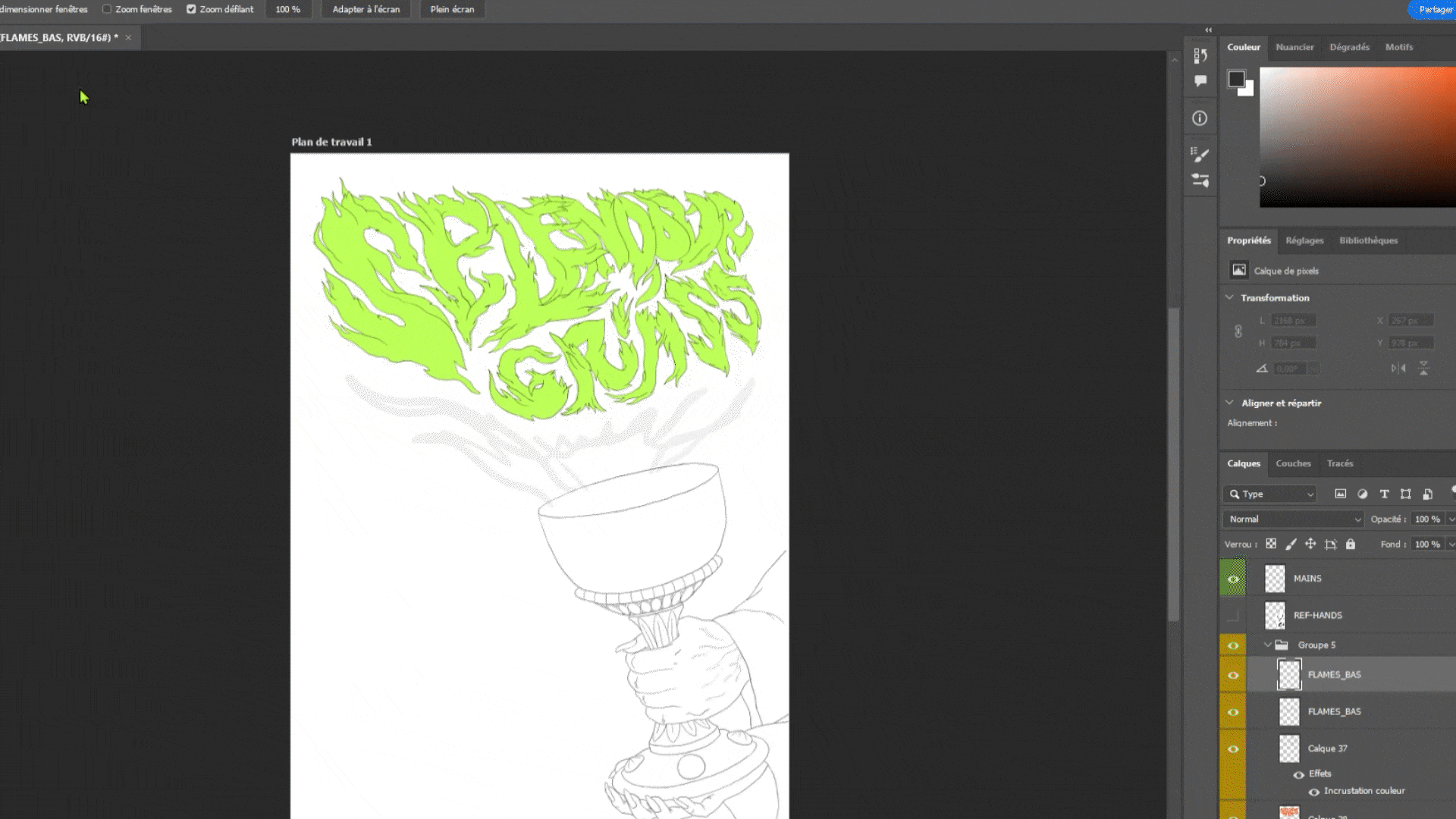Viewport: 1456px width, 819px height.
Task: Filter layers by text type icon
Action: (1384, 494)
